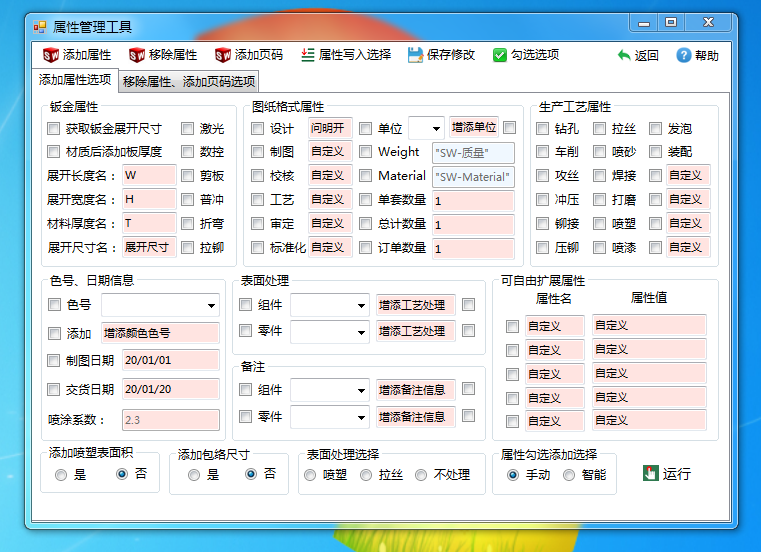Click the SW-质量 Weight field

[x=473, y=153]
